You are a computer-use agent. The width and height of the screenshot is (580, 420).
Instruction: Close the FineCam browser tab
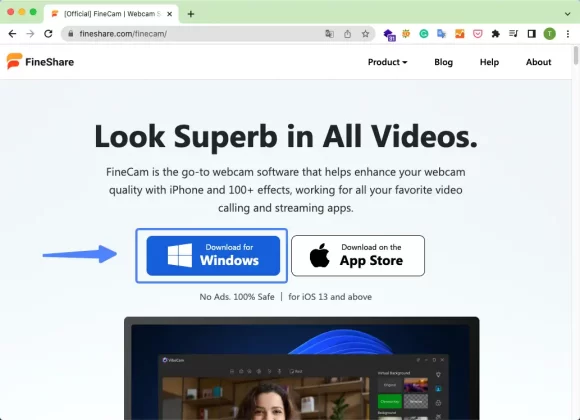pos(169,14)
